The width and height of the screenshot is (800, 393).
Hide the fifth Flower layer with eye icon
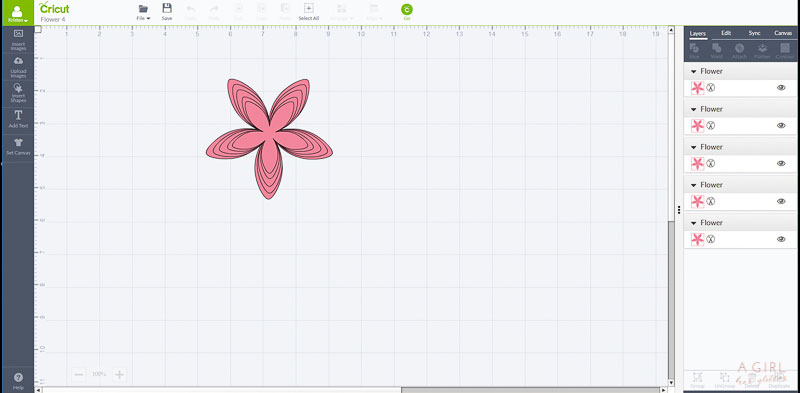point(781,239)
